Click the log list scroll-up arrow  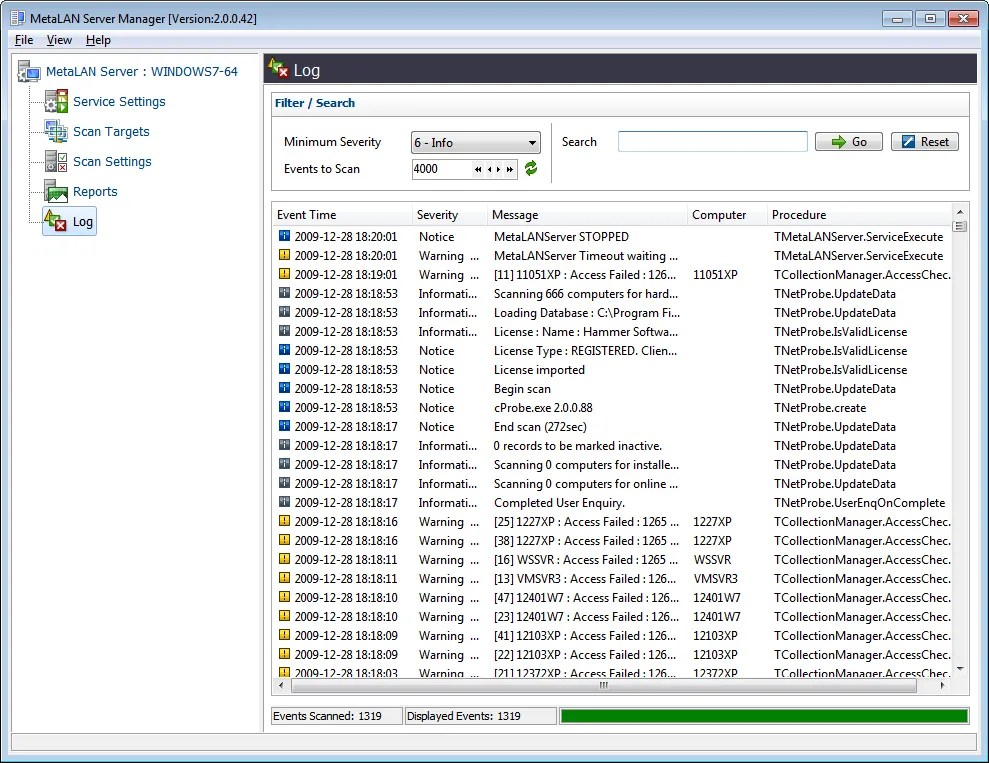pos(959,212)
